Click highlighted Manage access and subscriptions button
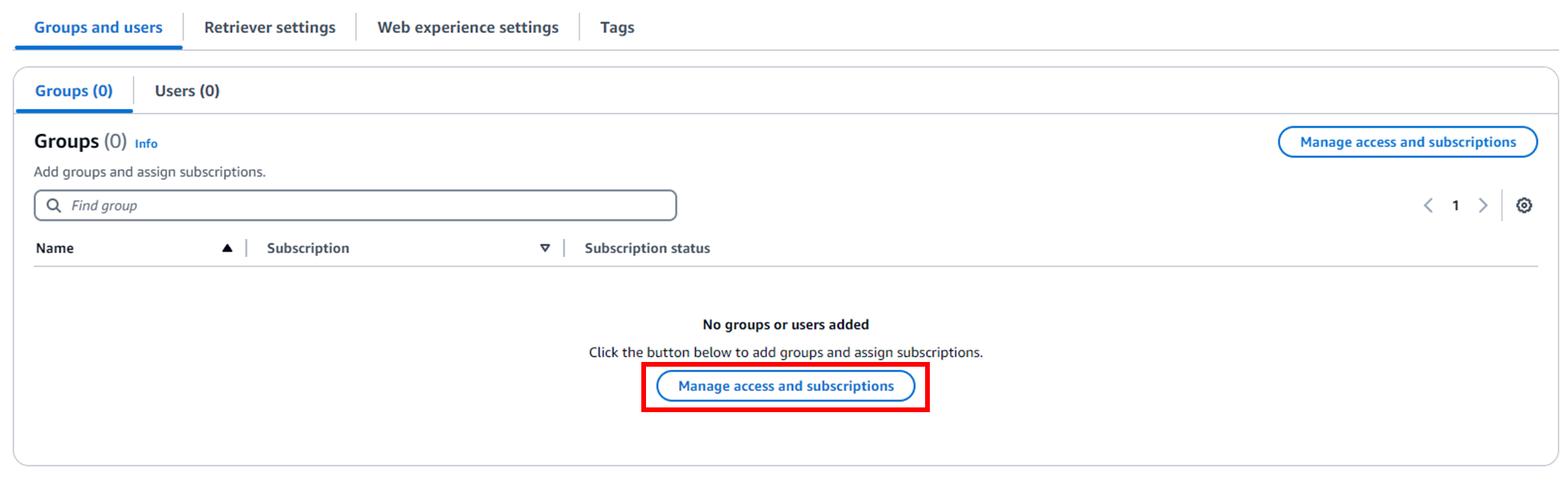Image resolution: width=1568 pixels, height=485 pixels. 786,386
